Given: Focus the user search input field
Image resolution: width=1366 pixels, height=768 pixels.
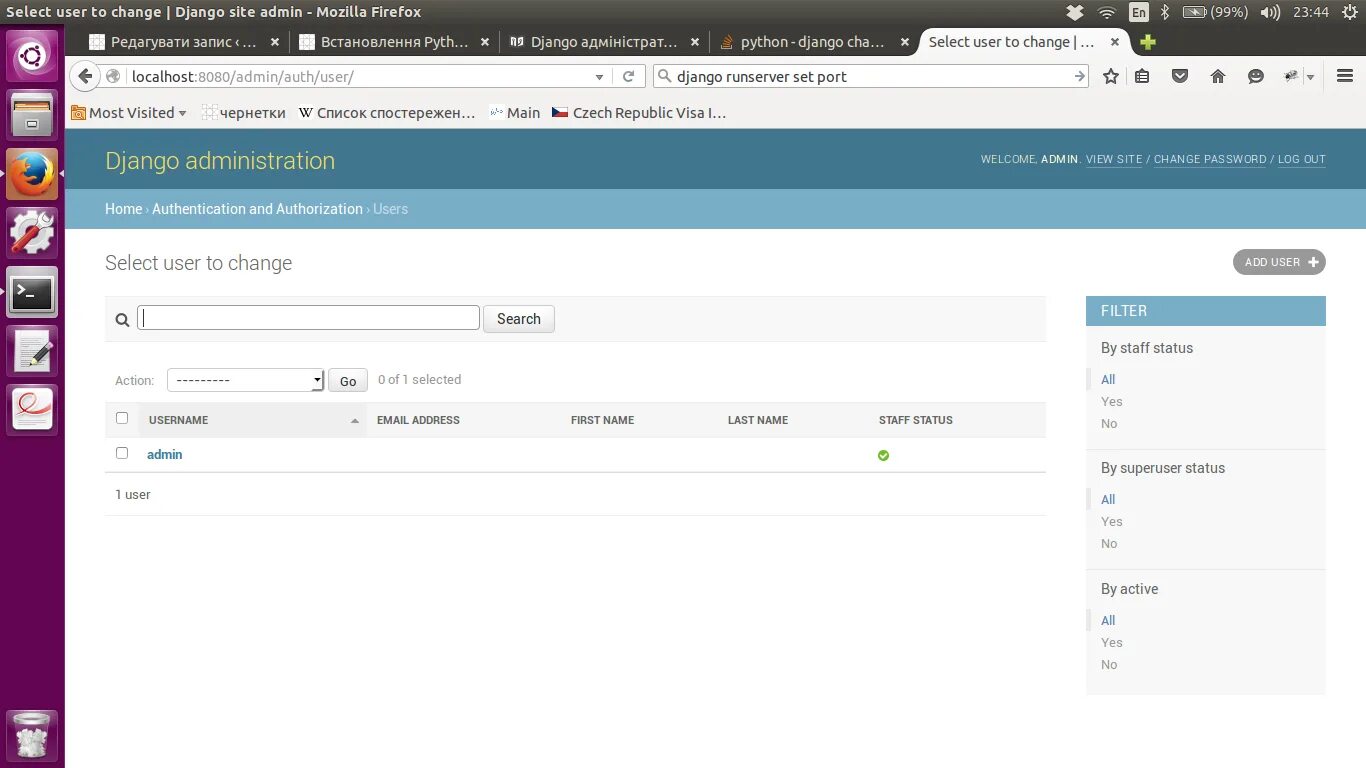Looking at the screenshot, I should click(308, 318).
